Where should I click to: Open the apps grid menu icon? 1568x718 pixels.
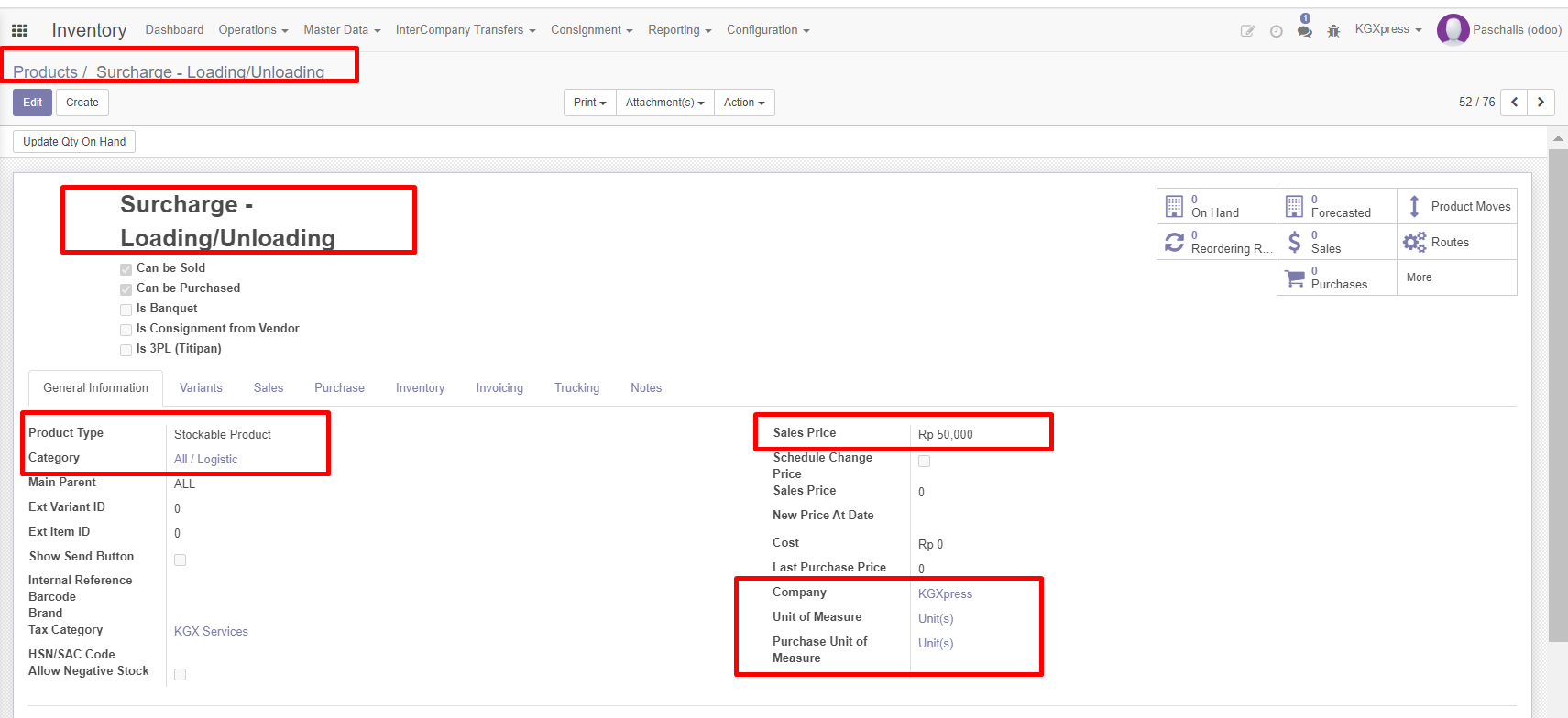pos(19,30)
